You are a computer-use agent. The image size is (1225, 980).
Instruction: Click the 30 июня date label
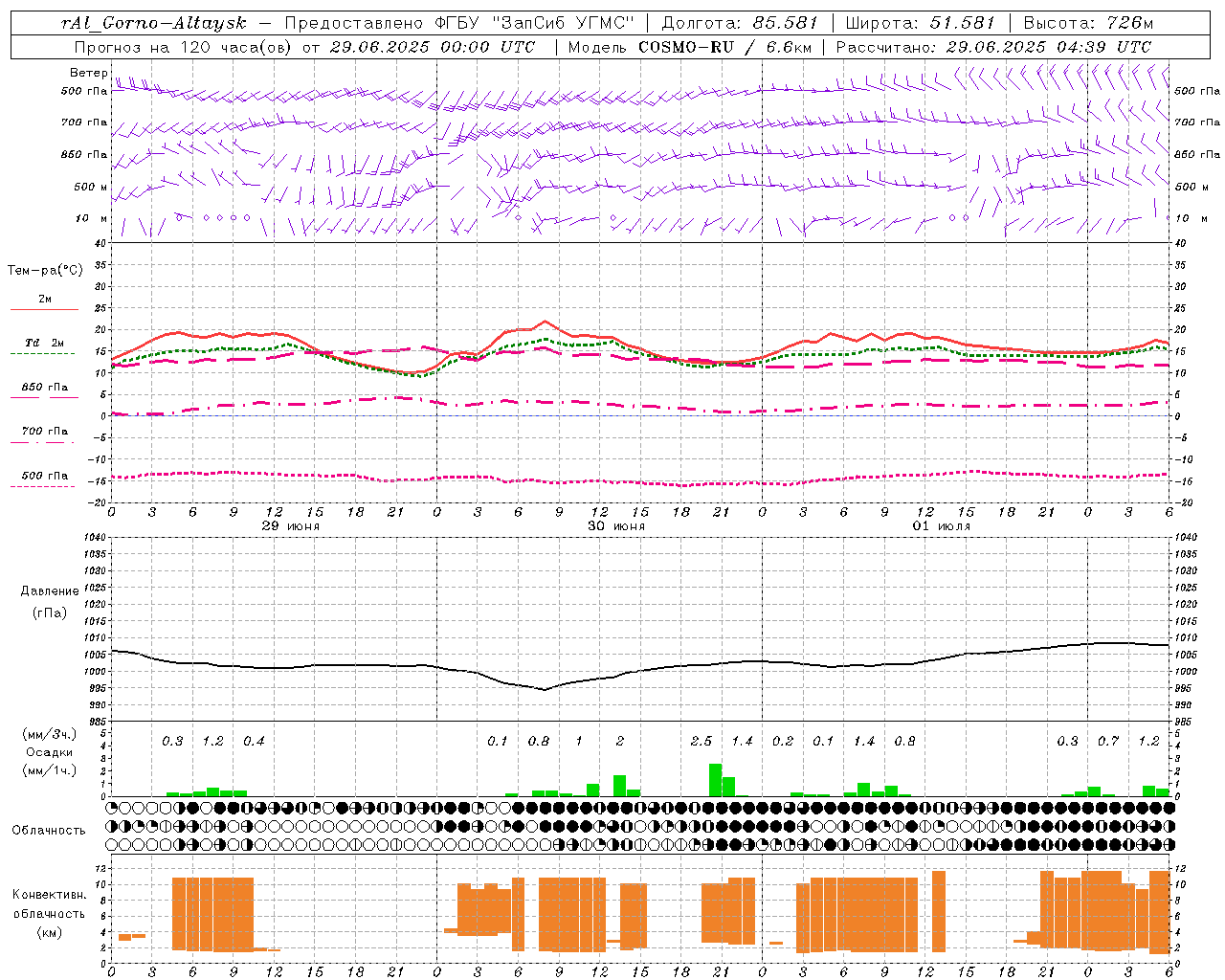pos(616,526)
